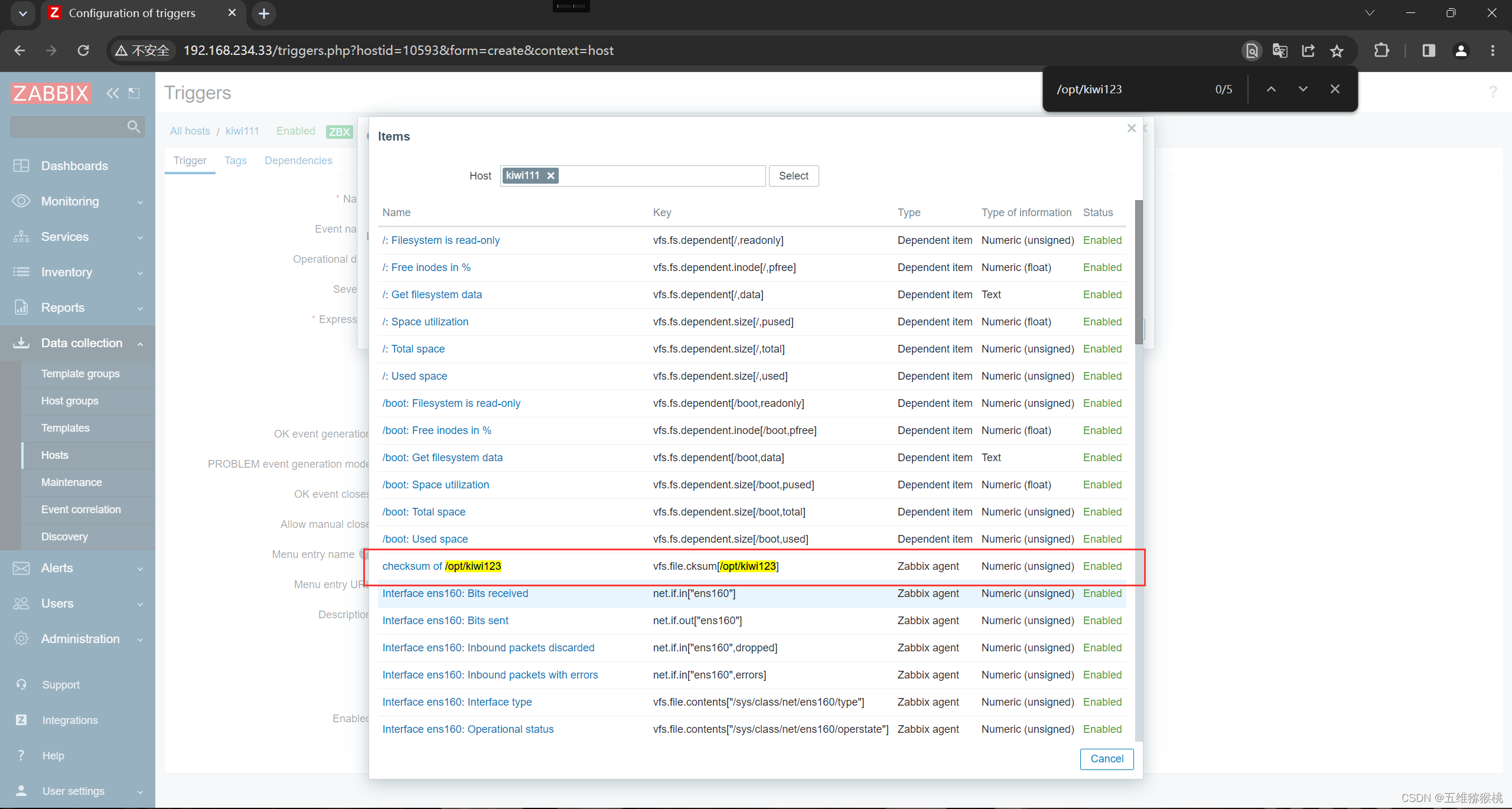Switch to the Tags tab
This screenshot has width=1512, height=809.
click(x=236, y=161)
